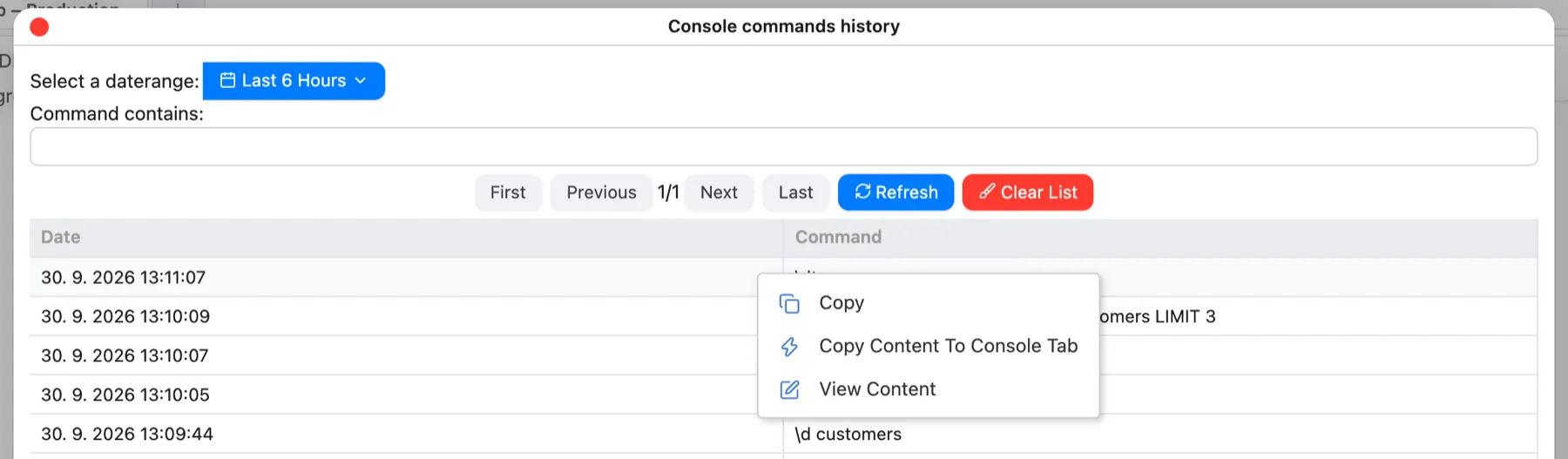Screen dimensions: 1568x459
Task: Click the Refresh button label
Action: point(907,192)
